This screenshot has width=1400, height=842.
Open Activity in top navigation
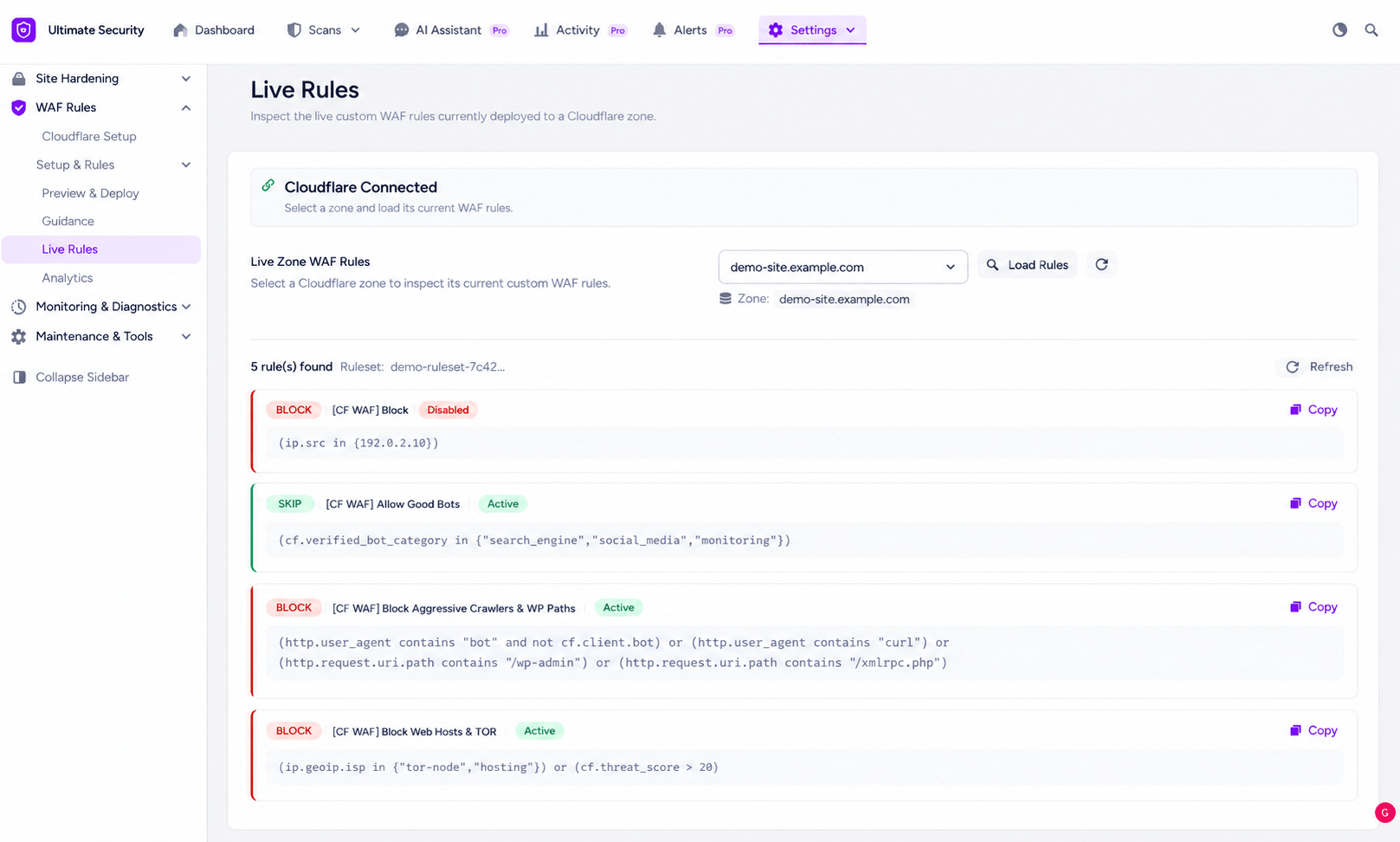click(580, 30)
